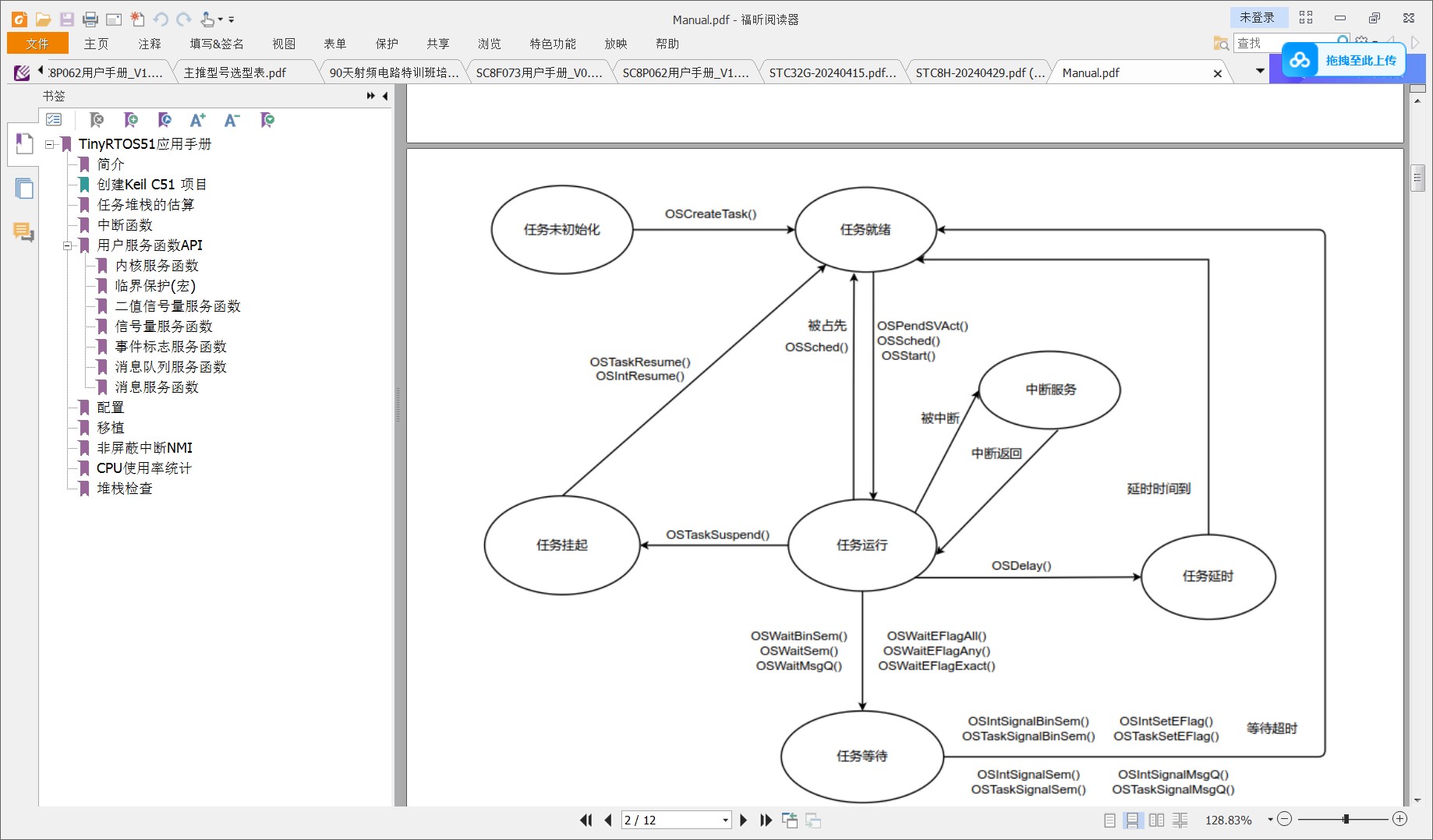1433x840 pixels.
Task: Toggle continuous page view mode
Action: (x=1133, y=820)
